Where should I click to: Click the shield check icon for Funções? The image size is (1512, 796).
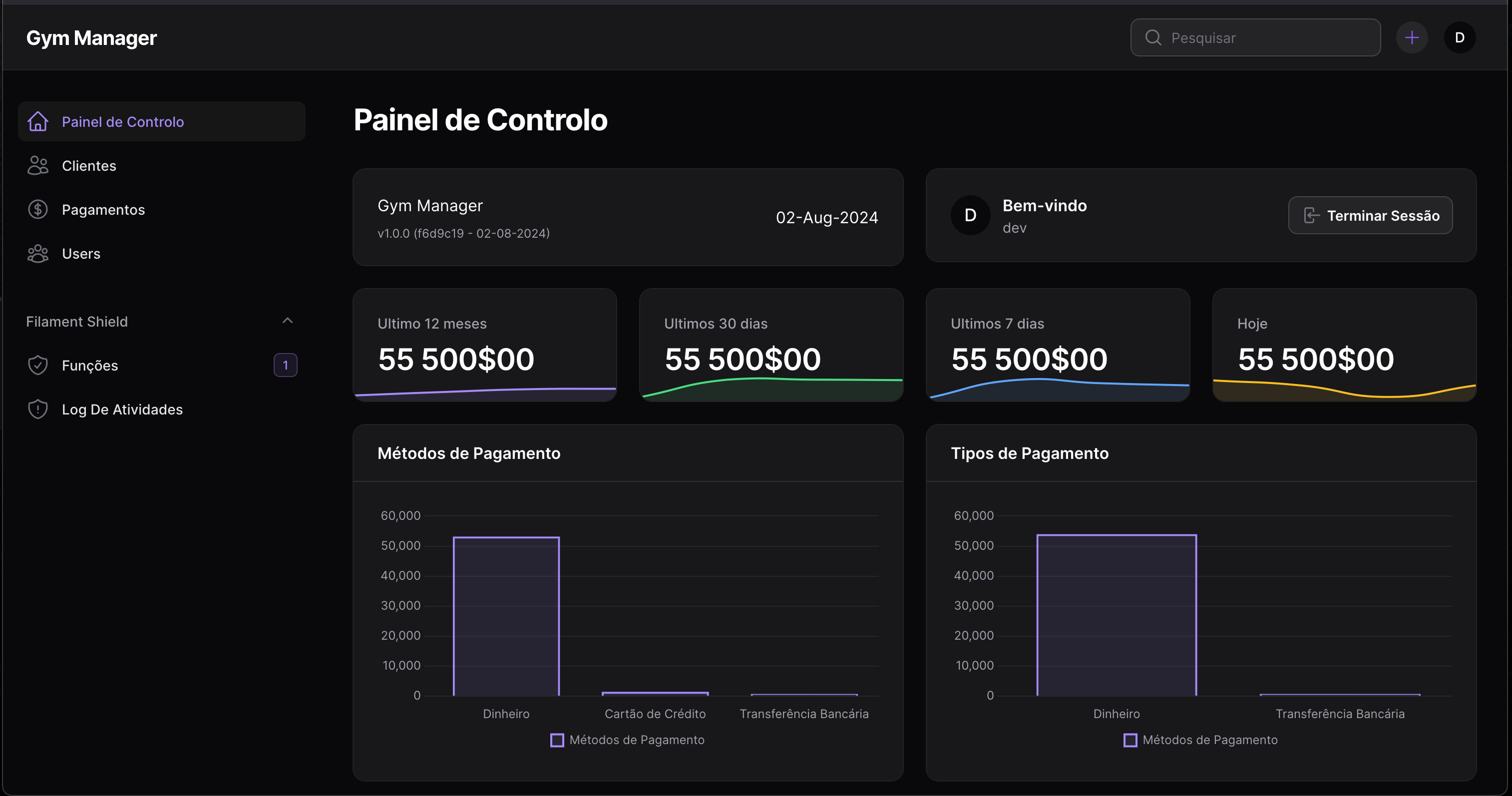coord(38,365)
